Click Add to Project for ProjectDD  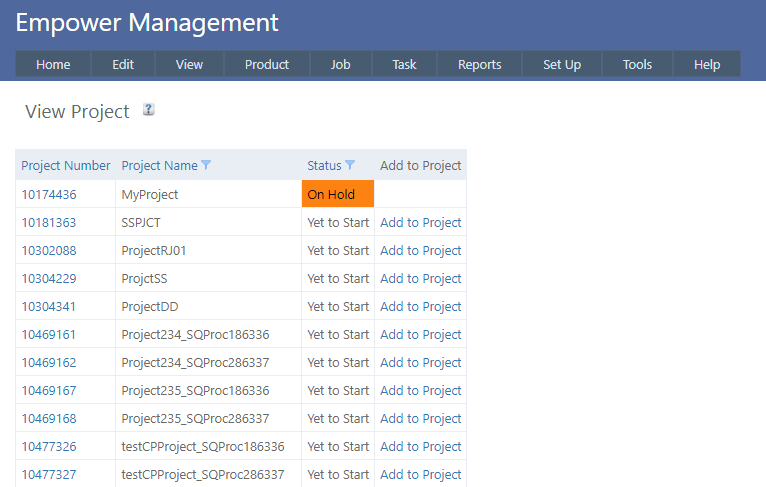(x=420, y=306)
